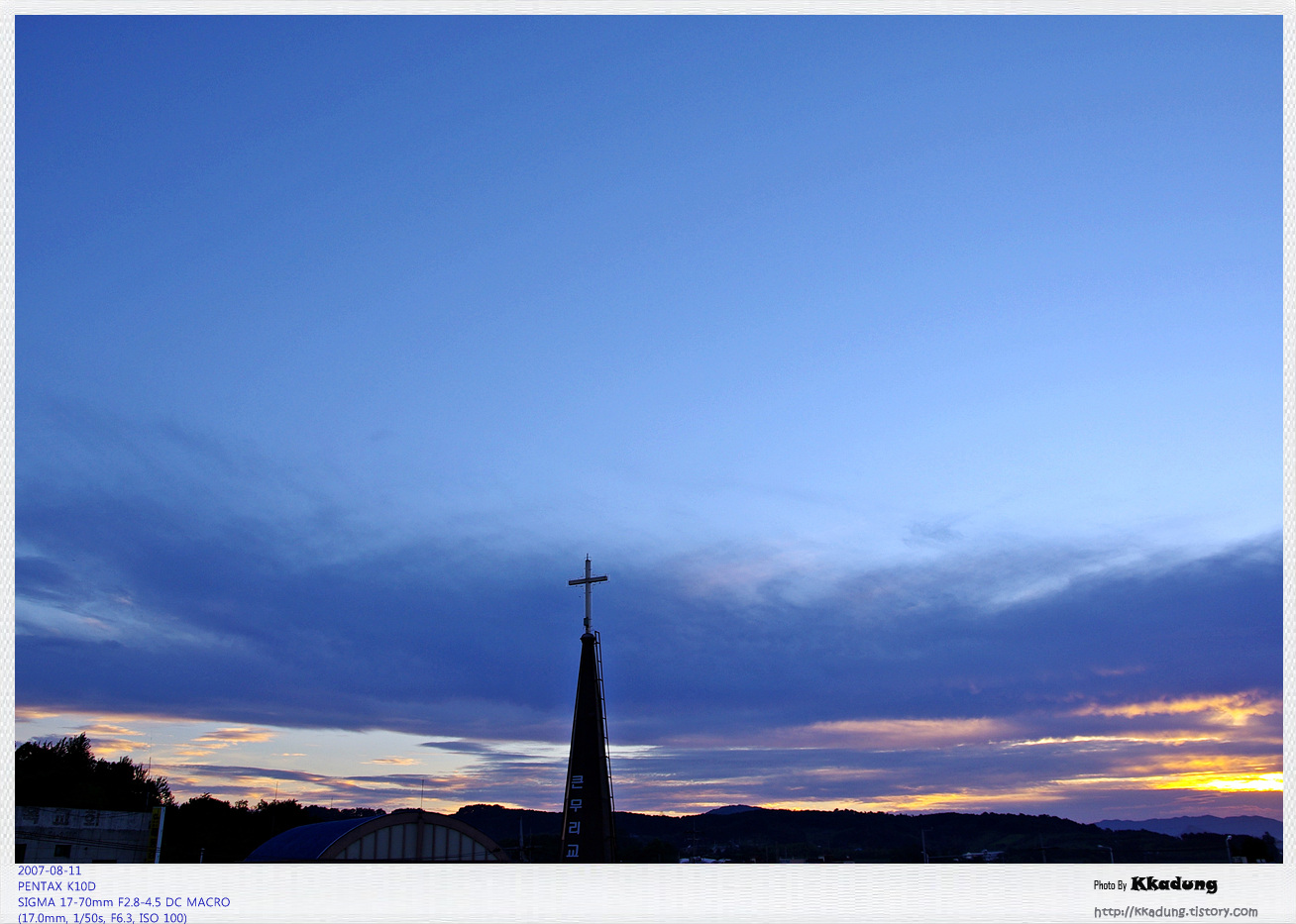Screen dimensions: 1296x924
Task: Click exposure line "(17.0mm, 1/50s, F6.3, ISO 100)"
Action: (102, 918)
